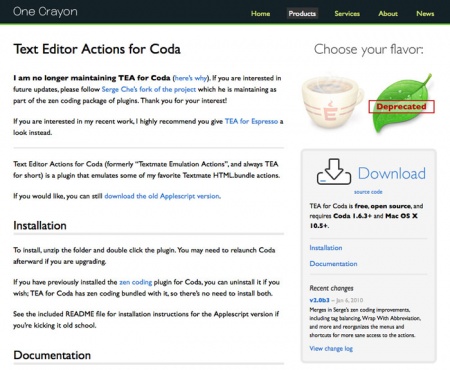
Task: Open the TEA for Espresso link
Action: (x=251, y=121)
